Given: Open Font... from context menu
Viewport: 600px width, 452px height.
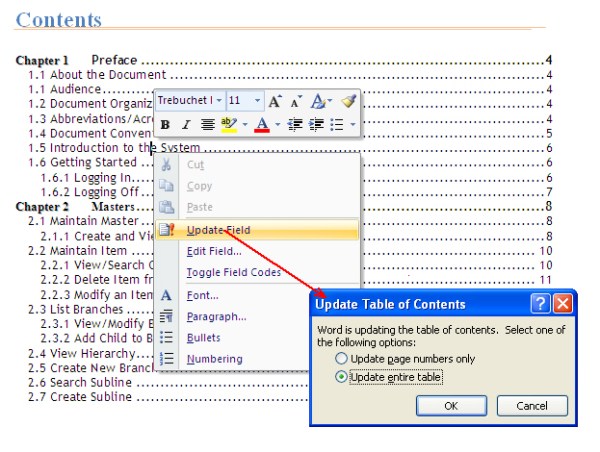Looking at the screenshot, I should pos(233,295).
